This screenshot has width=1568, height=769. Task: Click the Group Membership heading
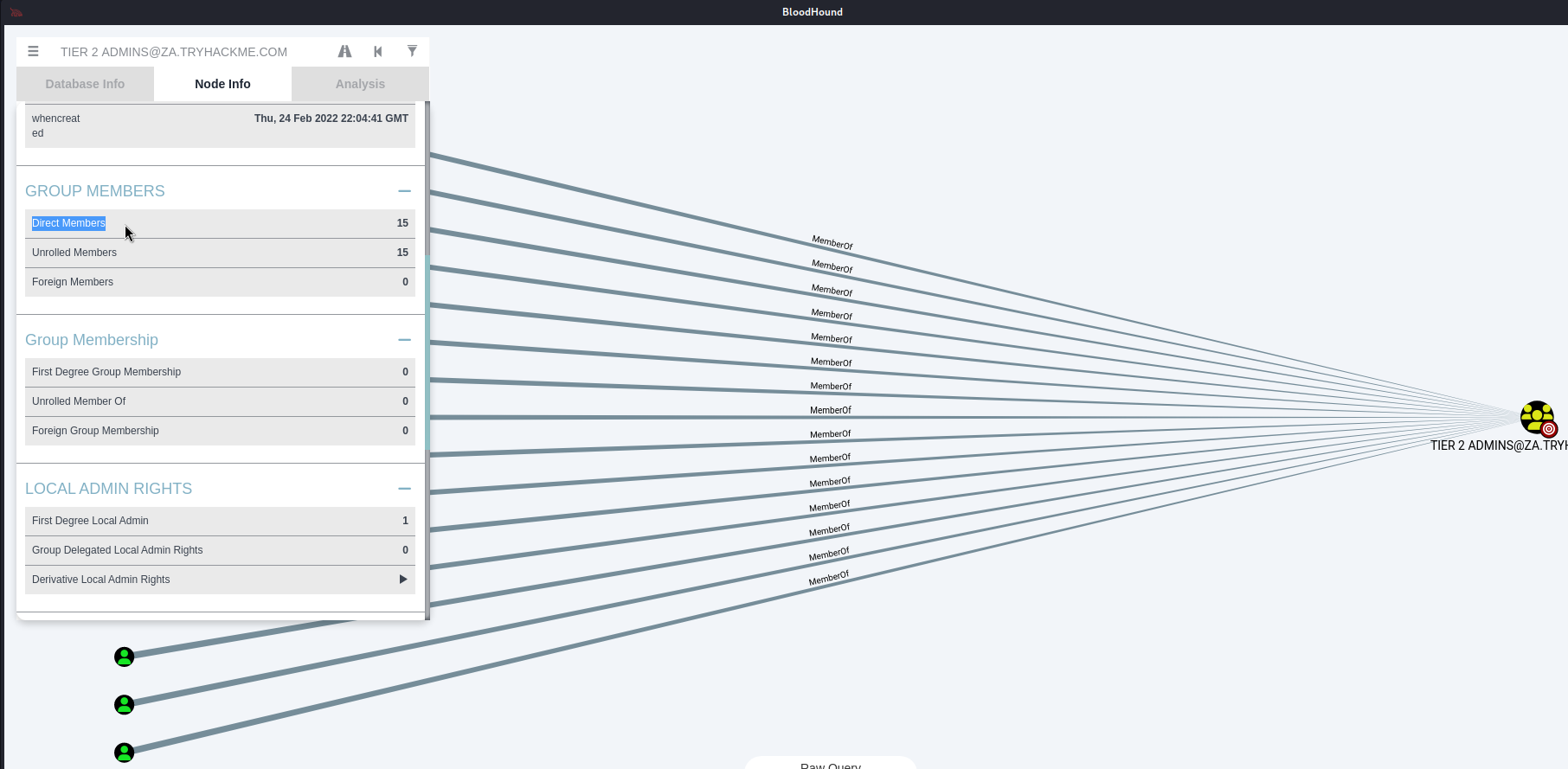point(92,340)
